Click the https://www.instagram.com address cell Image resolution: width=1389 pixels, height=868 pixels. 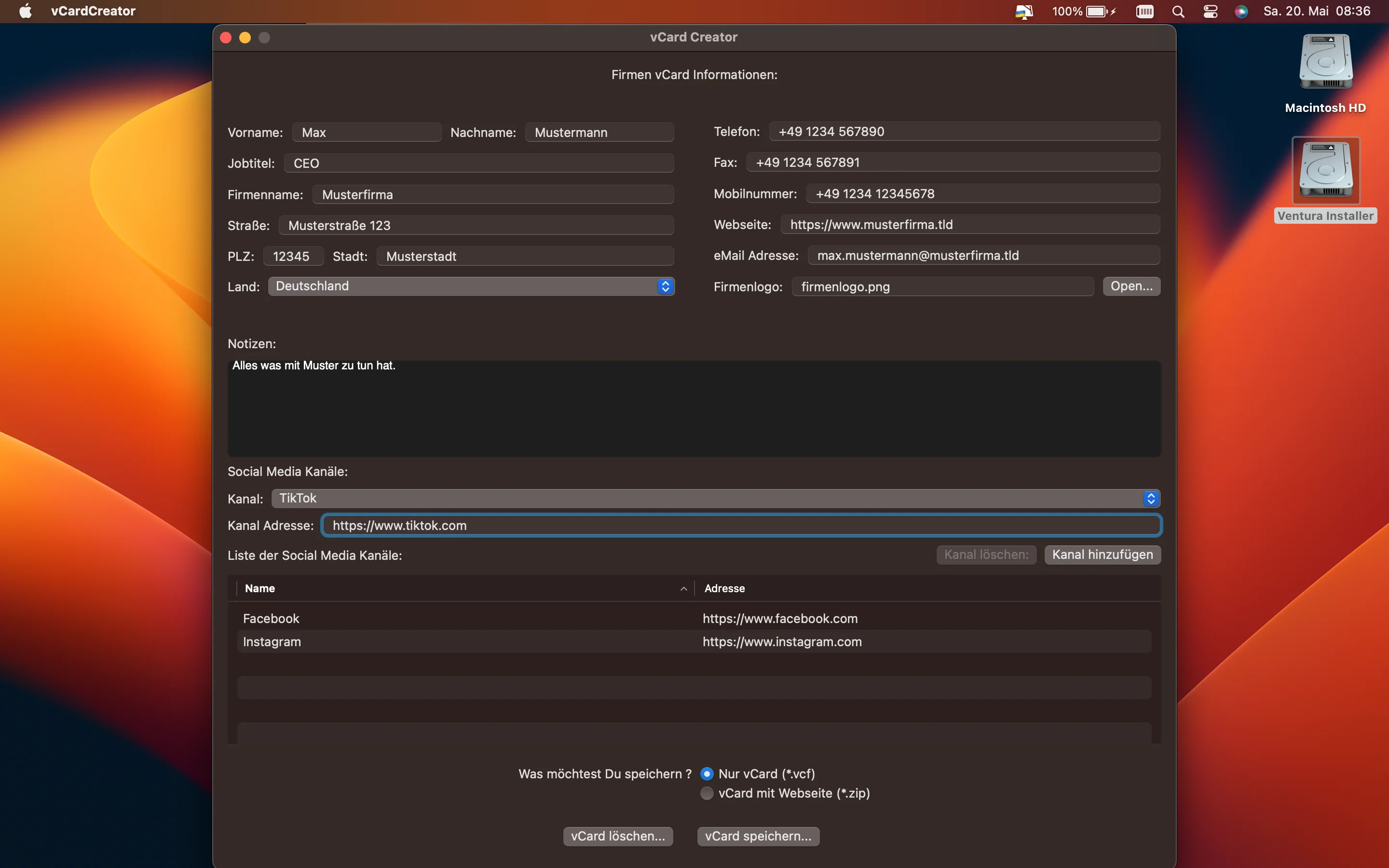[x=782, y=641]
